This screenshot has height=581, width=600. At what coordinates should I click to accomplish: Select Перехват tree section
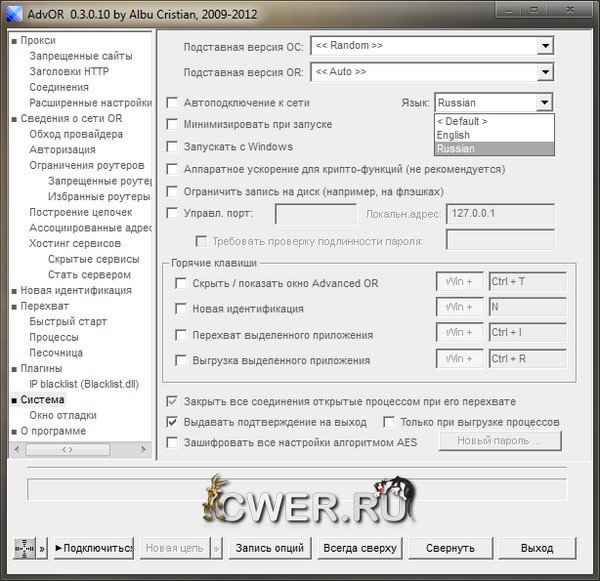click(x=44, y=306)
